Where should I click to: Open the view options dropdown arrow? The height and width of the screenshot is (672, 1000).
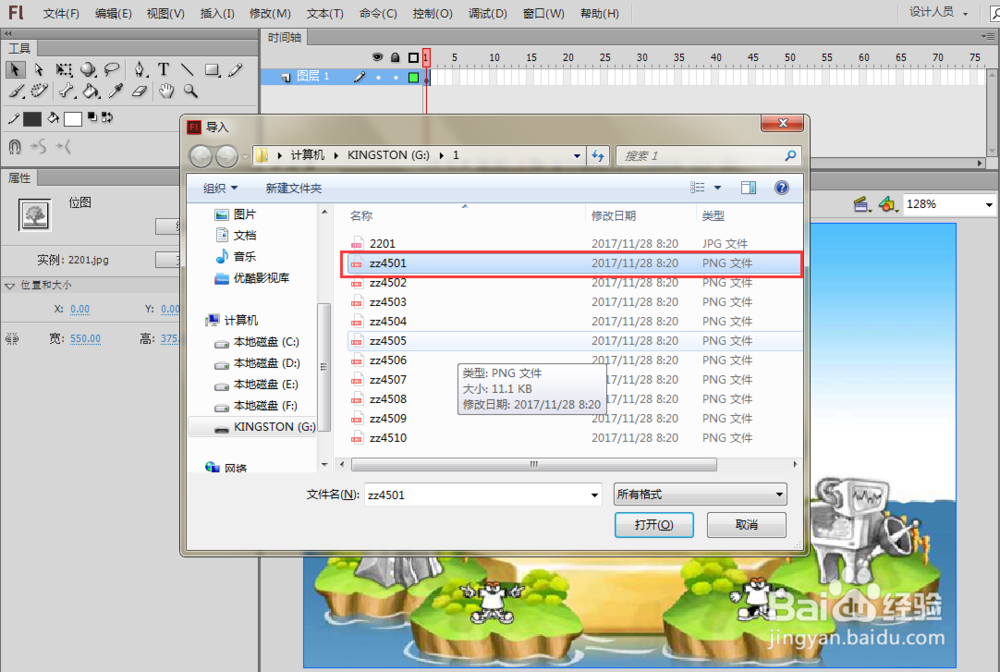click(717, 187)
